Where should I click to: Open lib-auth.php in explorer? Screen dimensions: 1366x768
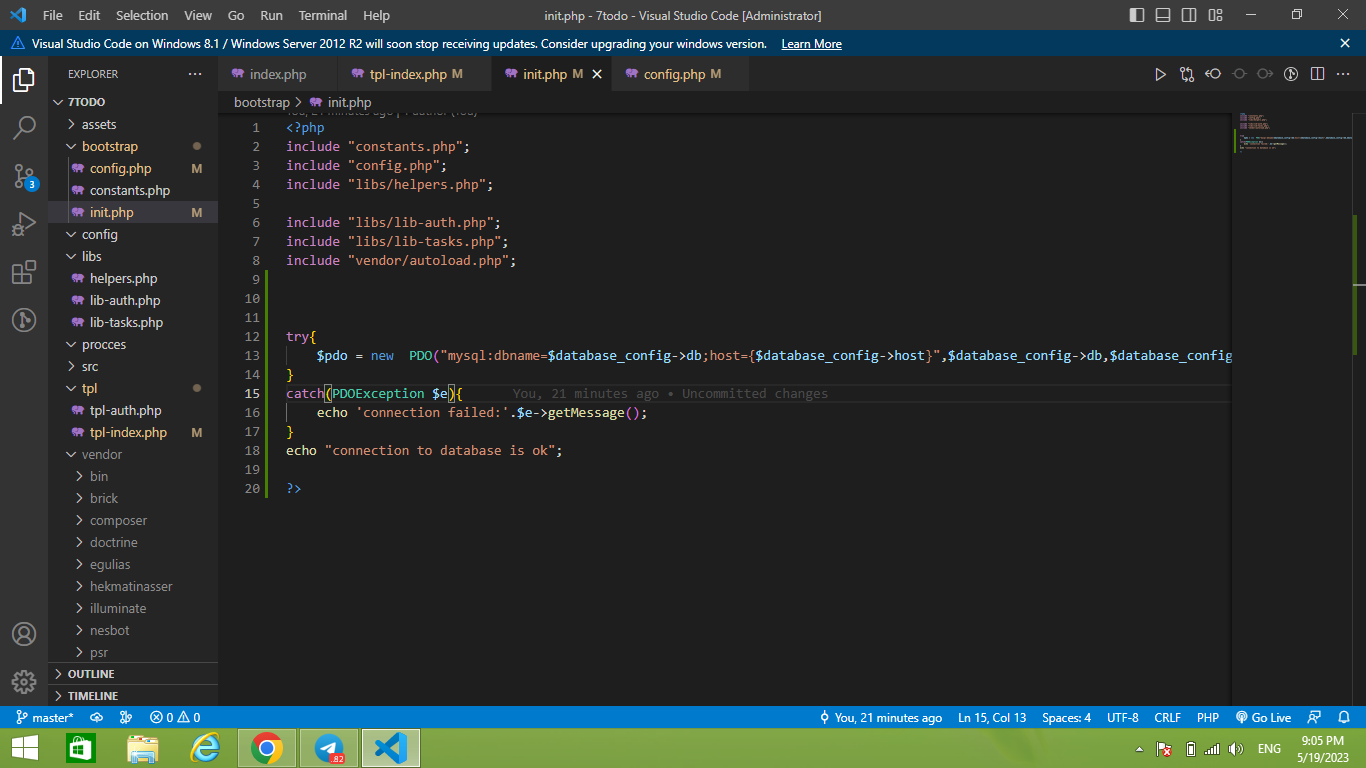pyautogui.click(x=133, y=300)
